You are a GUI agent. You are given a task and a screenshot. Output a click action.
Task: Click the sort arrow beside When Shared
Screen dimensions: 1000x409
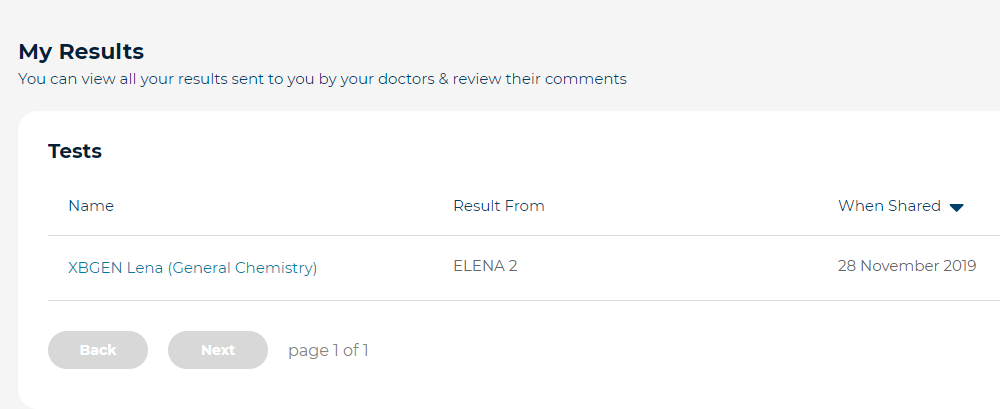coord(956,207)
